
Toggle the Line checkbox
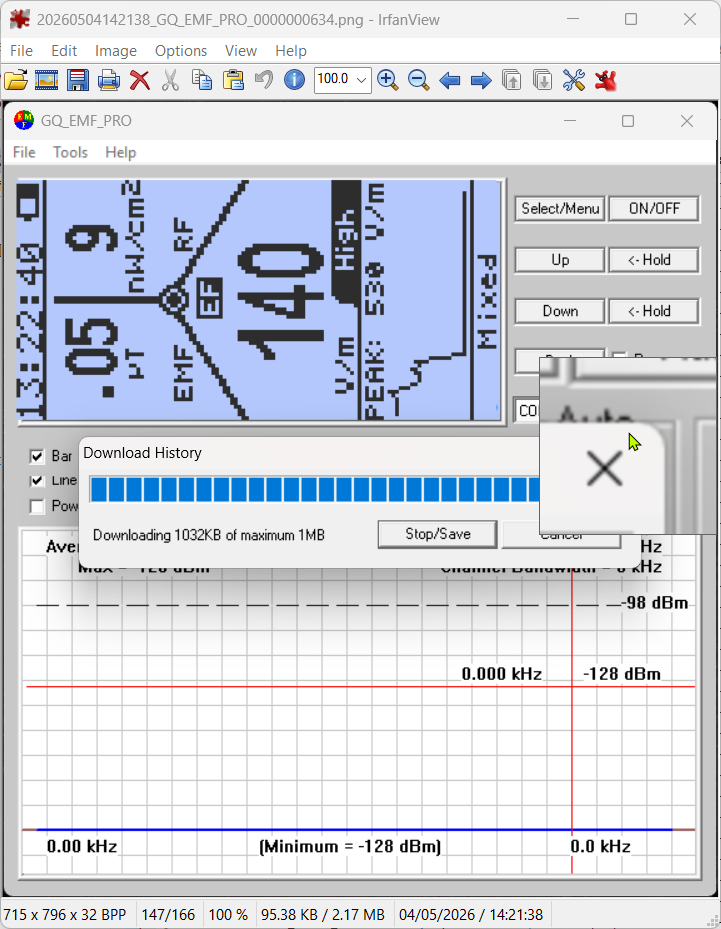click(x=37, y=480)
